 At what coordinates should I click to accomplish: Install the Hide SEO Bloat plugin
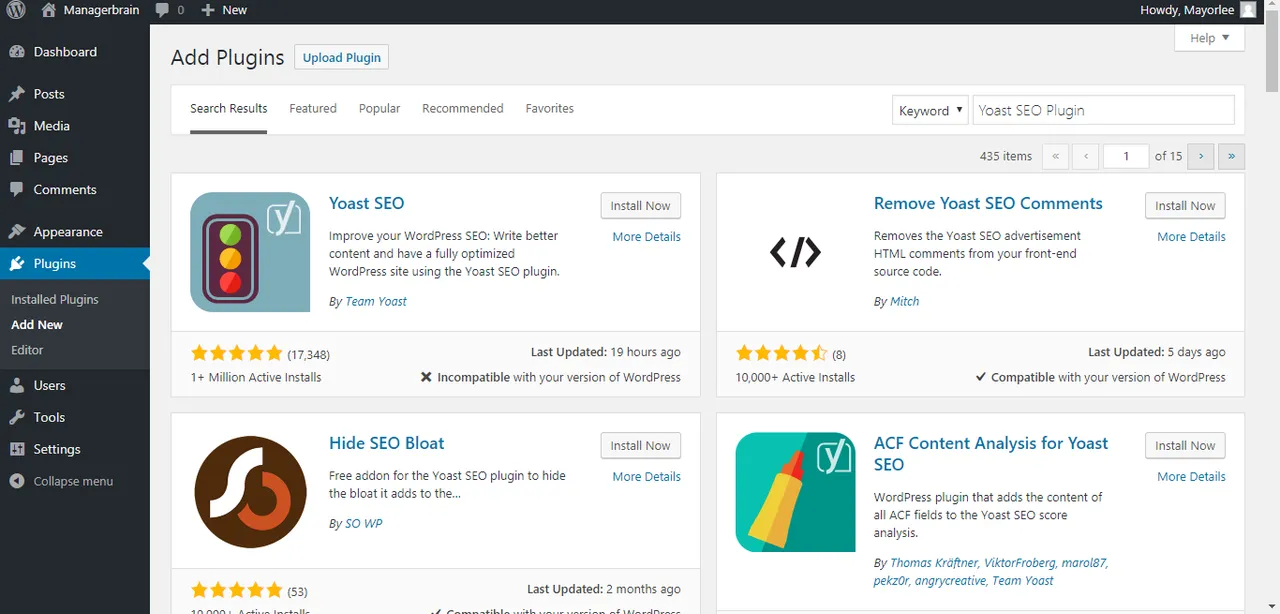(641, 445)
